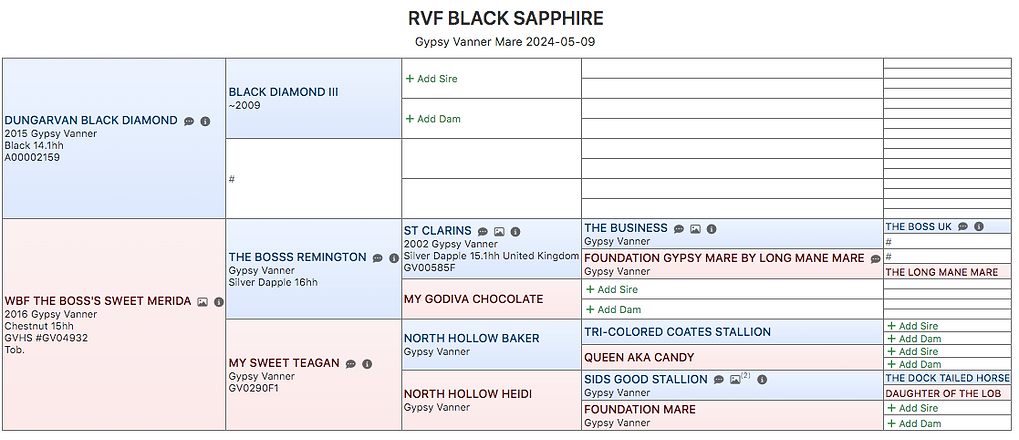Image resolution: width=1019 pixels, height=440 pixels.
Task: Open photo icon beside The Business
Action: point(695,229)
